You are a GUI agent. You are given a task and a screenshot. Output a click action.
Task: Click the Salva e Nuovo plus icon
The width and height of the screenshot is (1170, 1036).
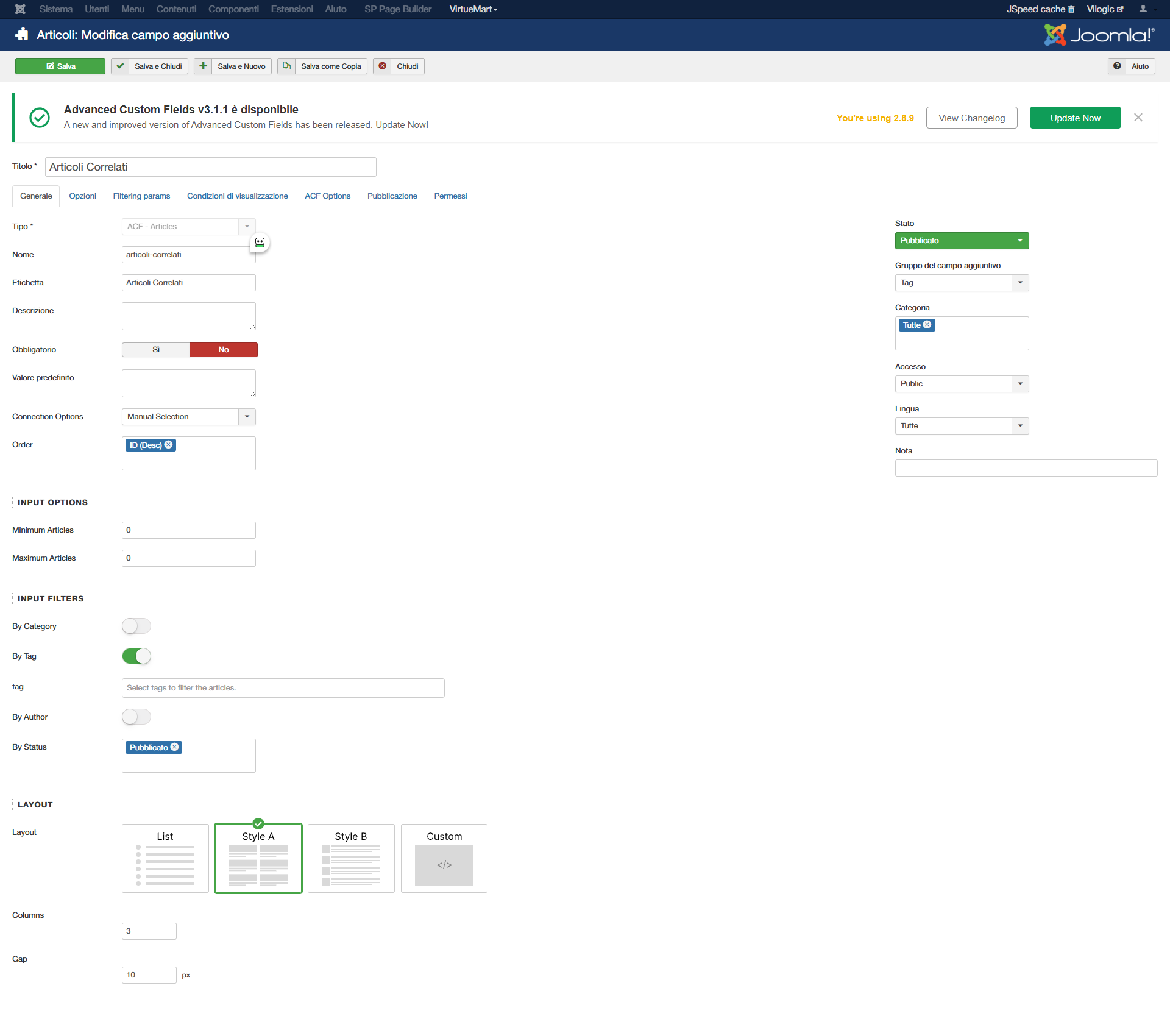click(204, 66)
